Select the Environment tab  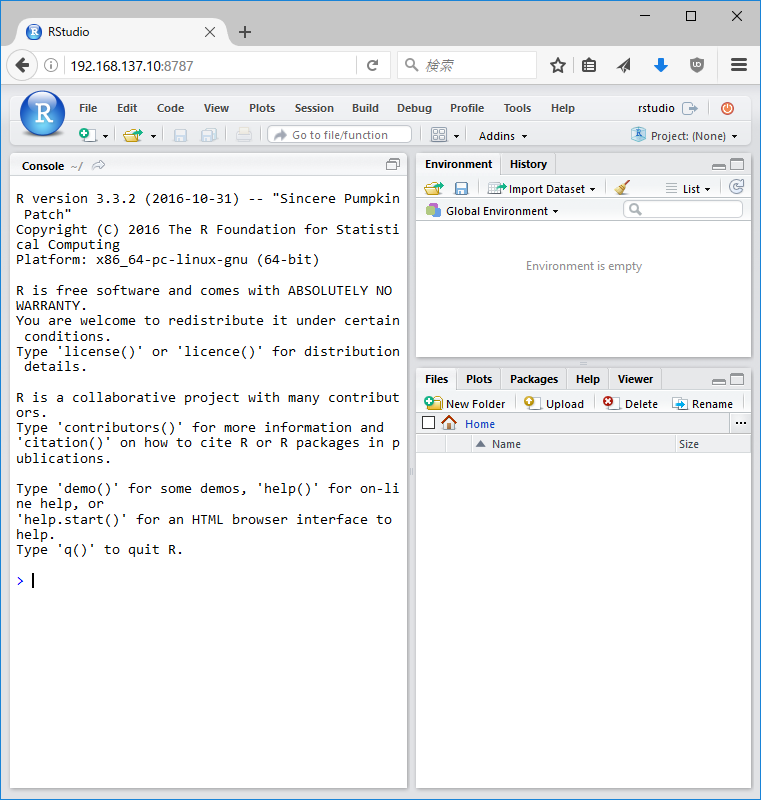click(x=459, y=164)
